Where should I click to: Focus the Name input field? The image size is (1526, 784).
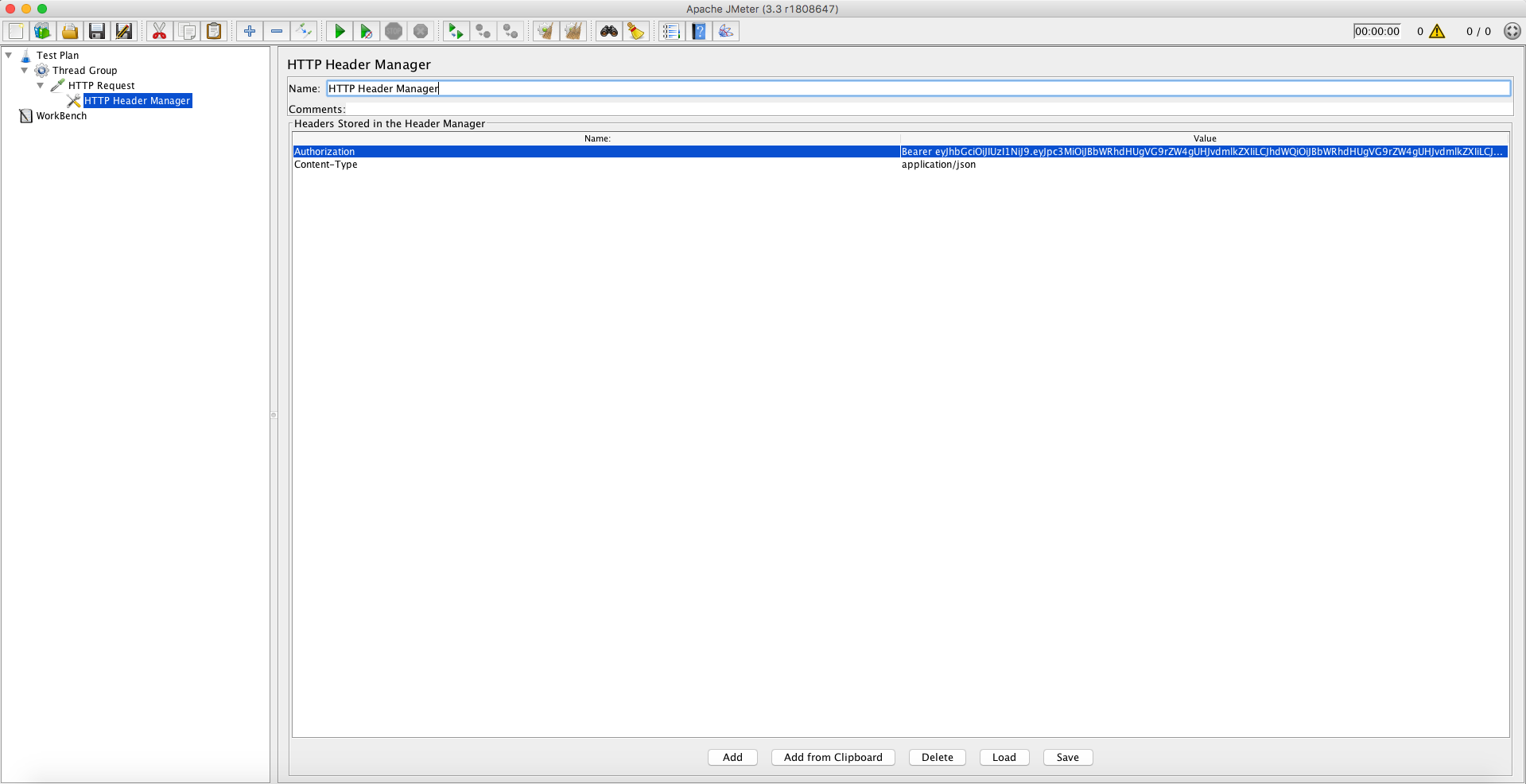(x=918, y=88)
